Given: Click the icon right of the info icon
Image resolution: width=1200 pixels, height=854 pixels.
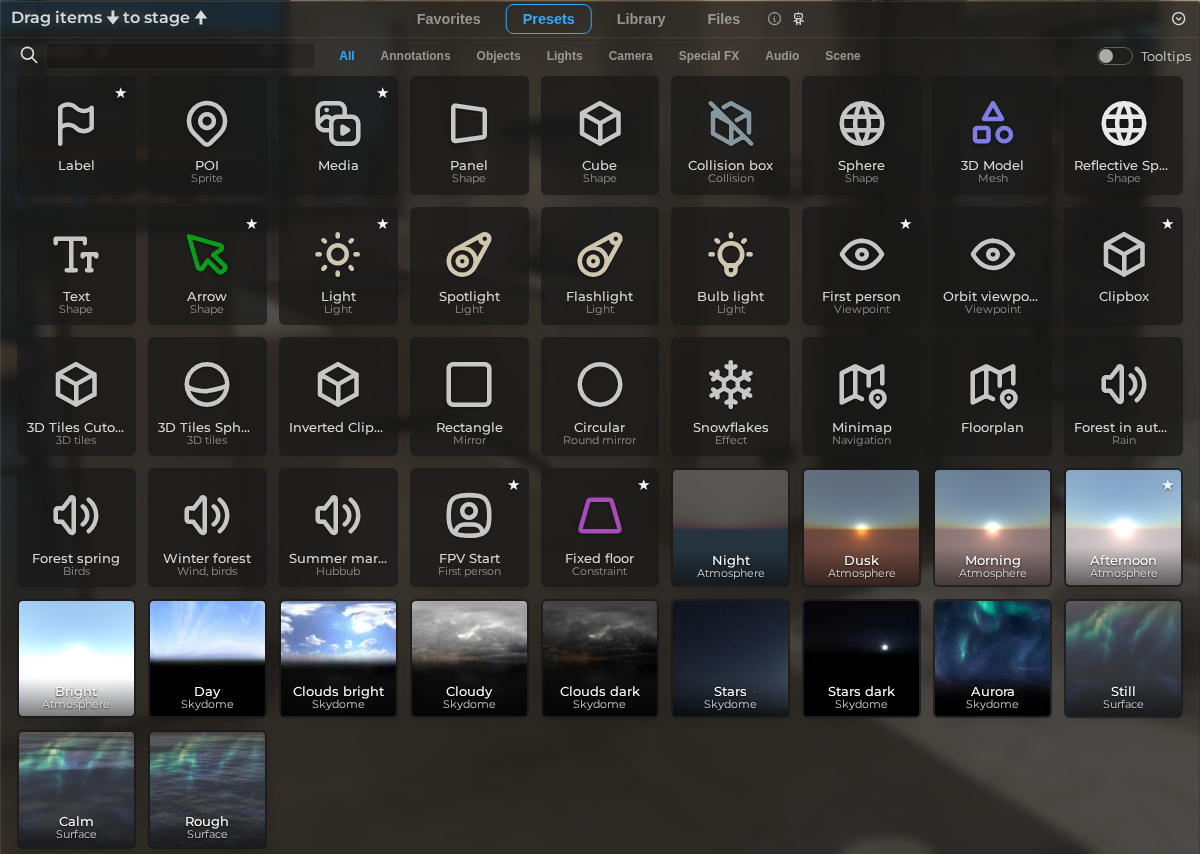Looking at the screenshot, I should tap(799, 19).
